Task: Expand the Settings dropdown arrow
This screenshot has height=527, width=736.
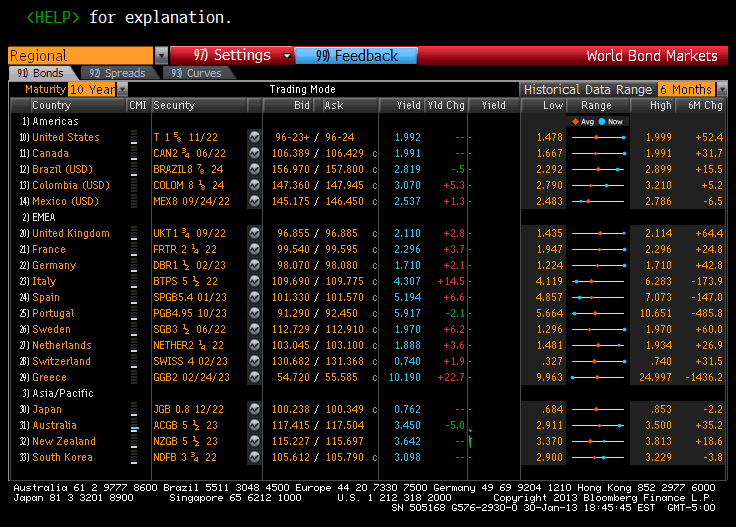Action: tap(286, 55)
